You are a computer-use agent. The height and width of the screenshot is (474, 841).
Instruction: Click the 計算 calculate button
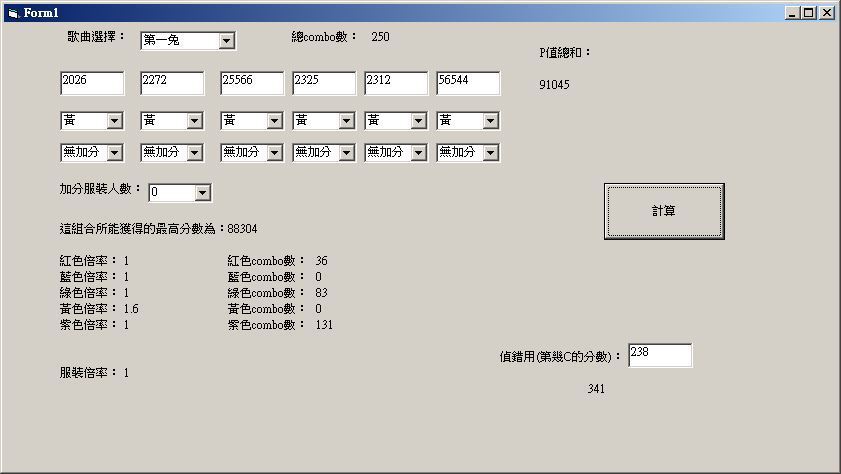coord(664,211)
